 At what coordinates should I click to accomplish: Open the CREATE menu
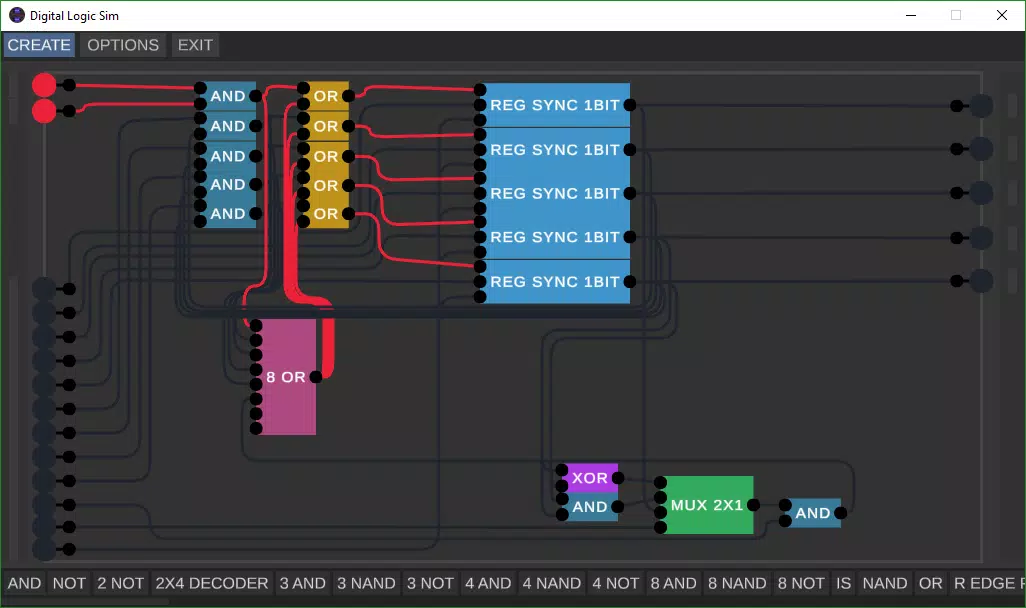click(x=39, y=45)
